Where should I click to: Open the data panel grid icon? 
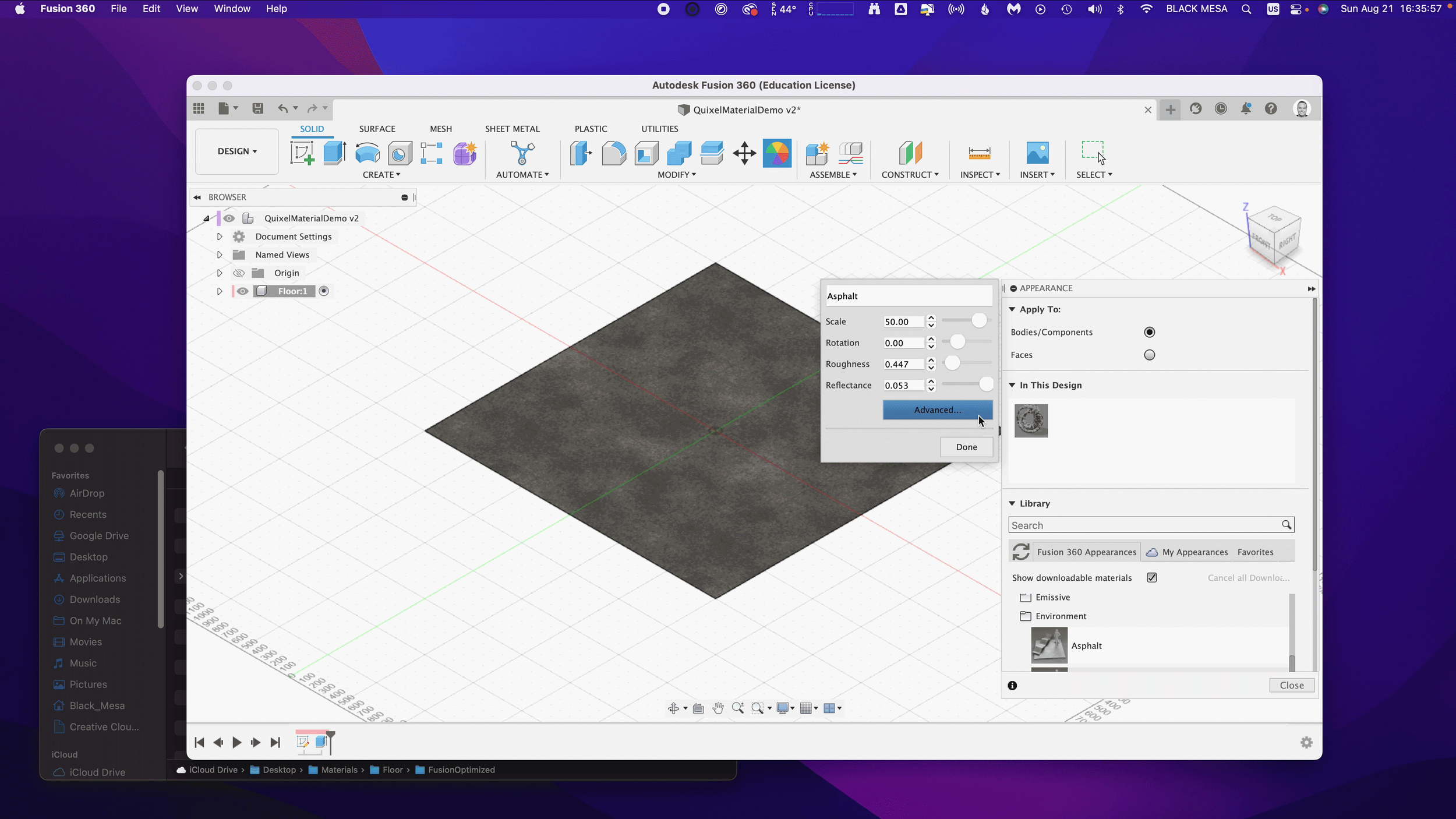[199, 108]
